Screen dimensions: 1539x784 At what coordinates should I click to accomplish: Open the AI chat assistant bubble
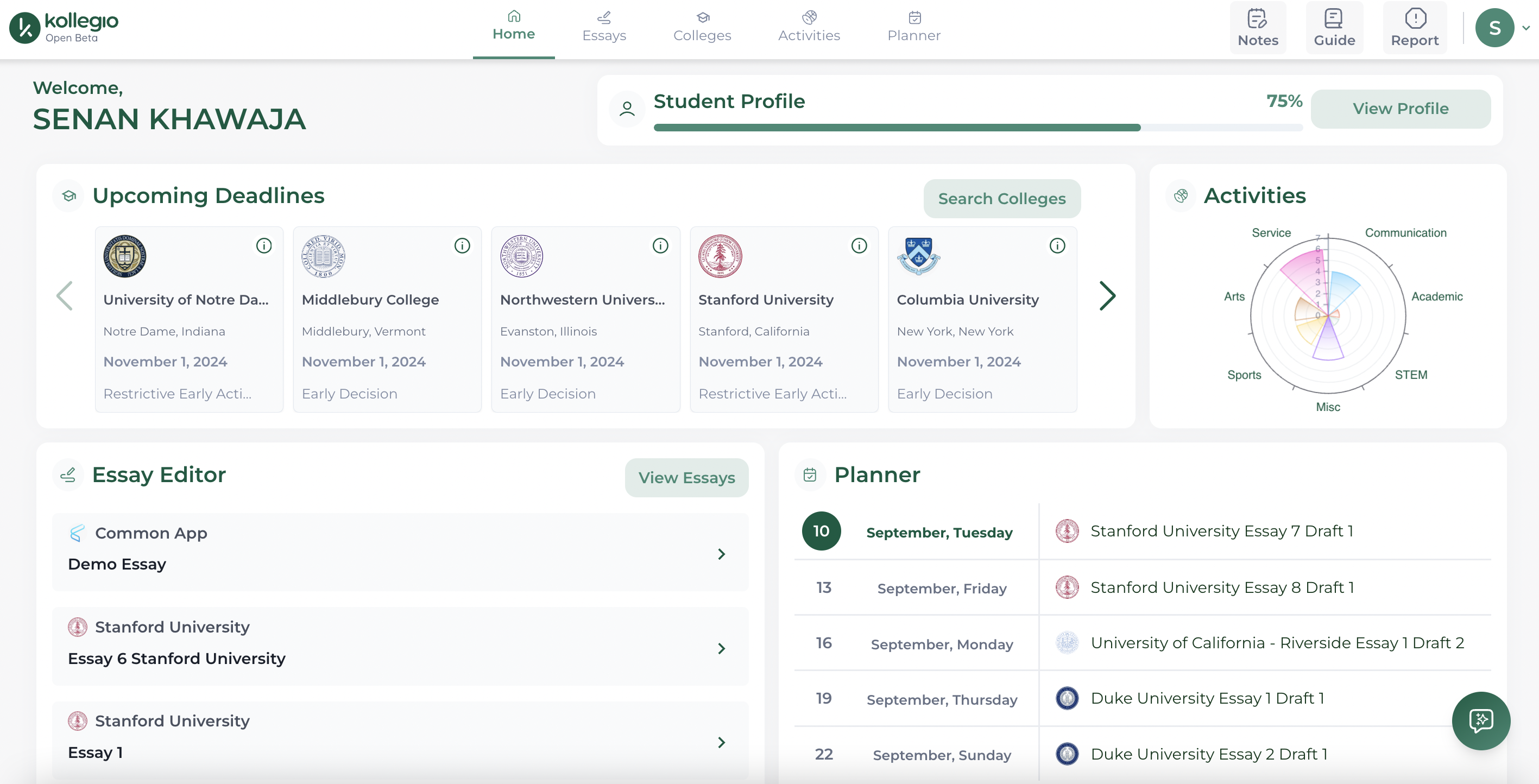tap(1480, 720)
